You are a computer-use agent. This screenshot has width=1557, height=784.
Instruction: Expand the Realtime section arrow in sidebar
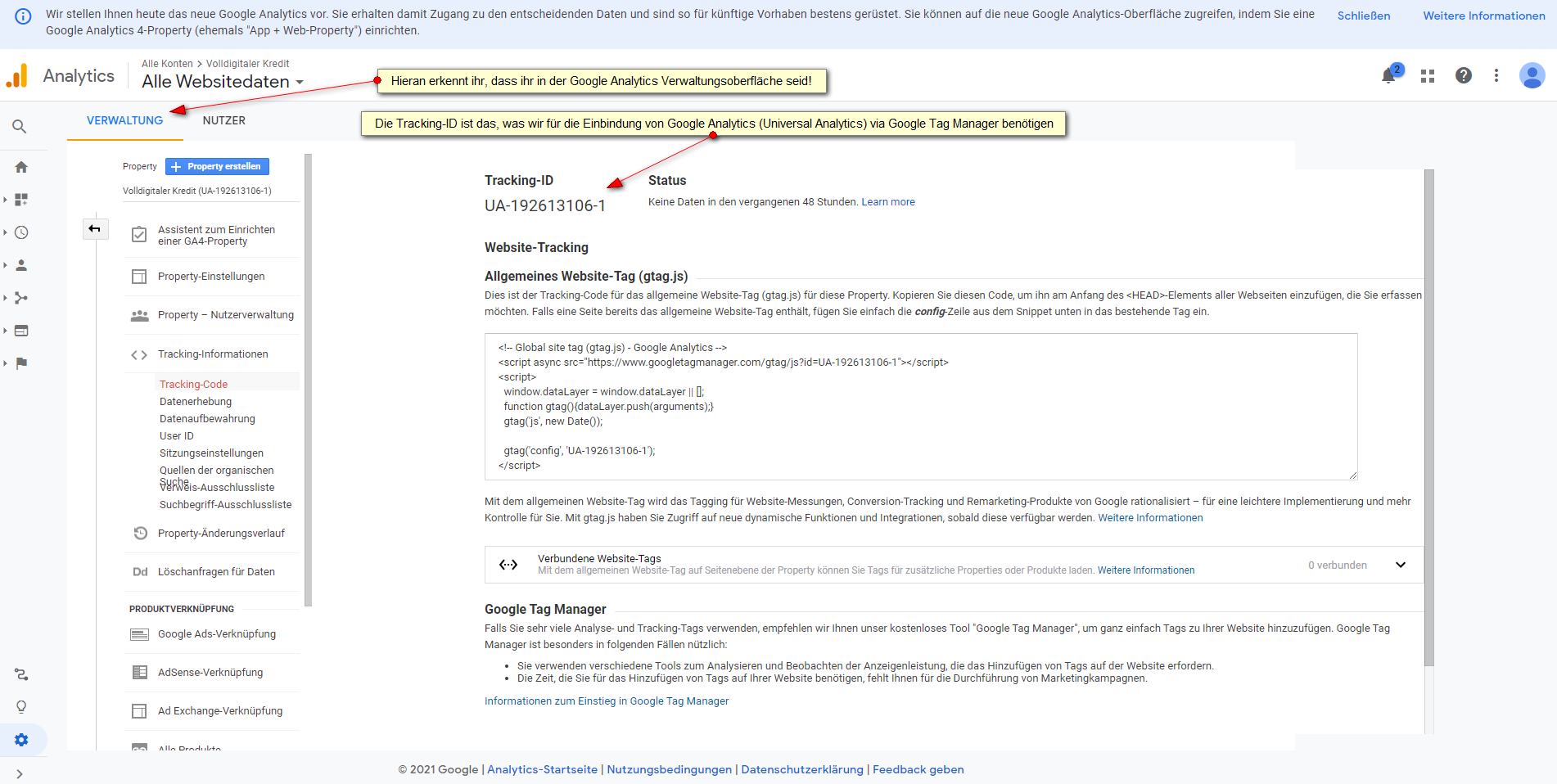tap(6, 232)
